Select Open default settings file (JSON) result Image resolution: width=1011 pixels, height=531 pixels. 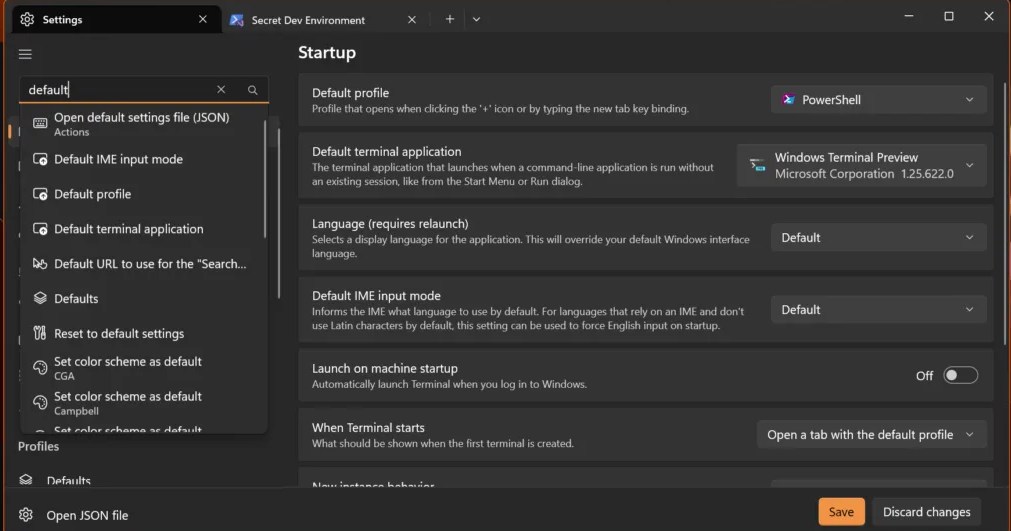(x=142, y=124)
